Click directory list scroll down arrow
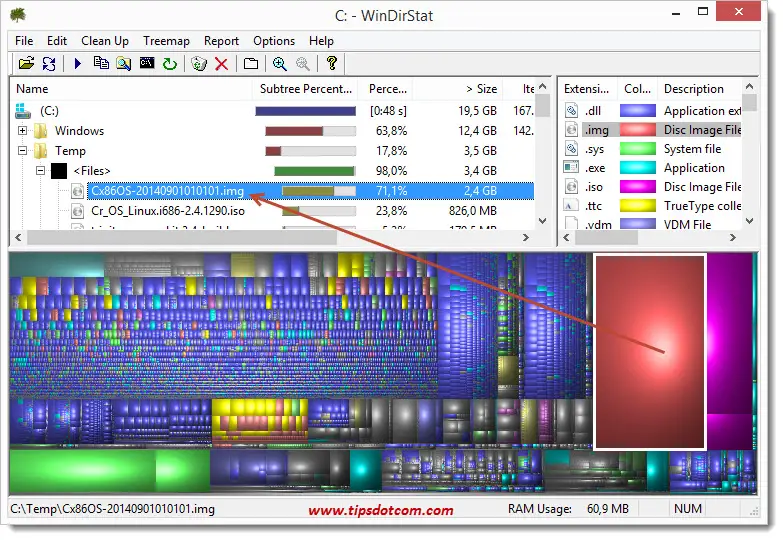783x540 pixels. pyautogui.click(x=543, y=221)
